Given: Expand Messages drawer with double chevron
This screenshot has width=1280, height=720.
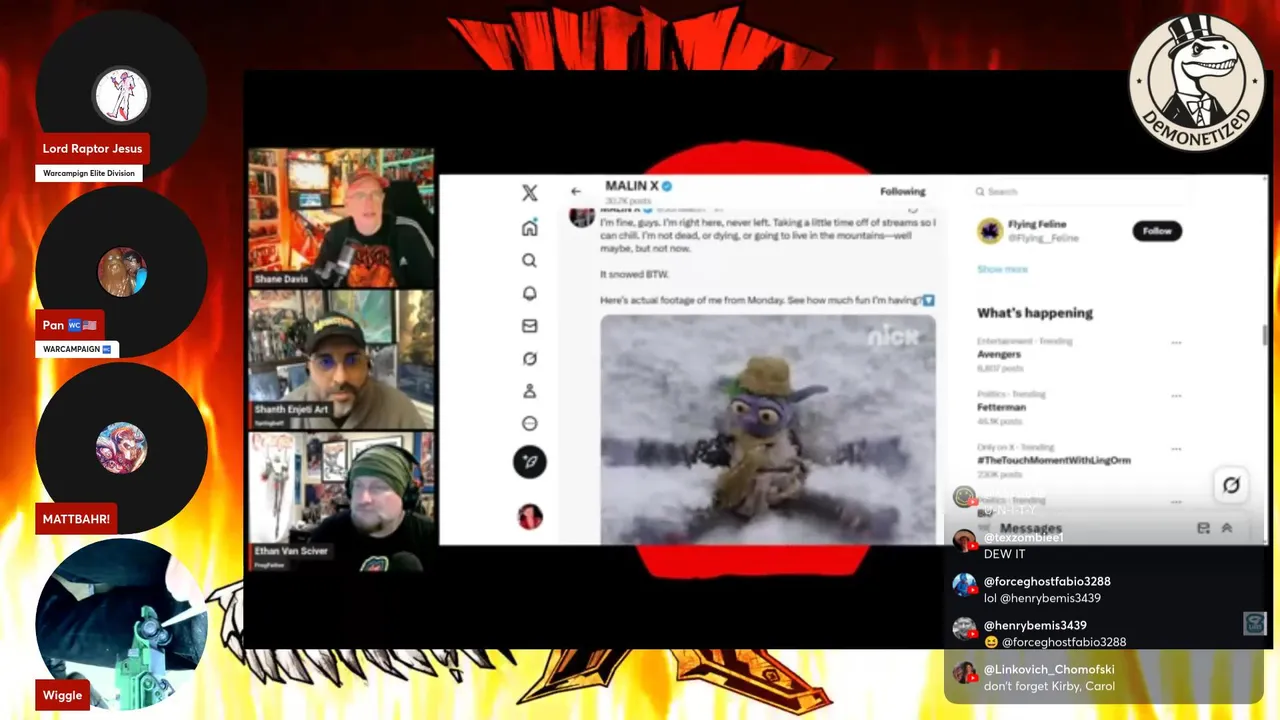Looking at the screenshot, I should coord(1227,528).
